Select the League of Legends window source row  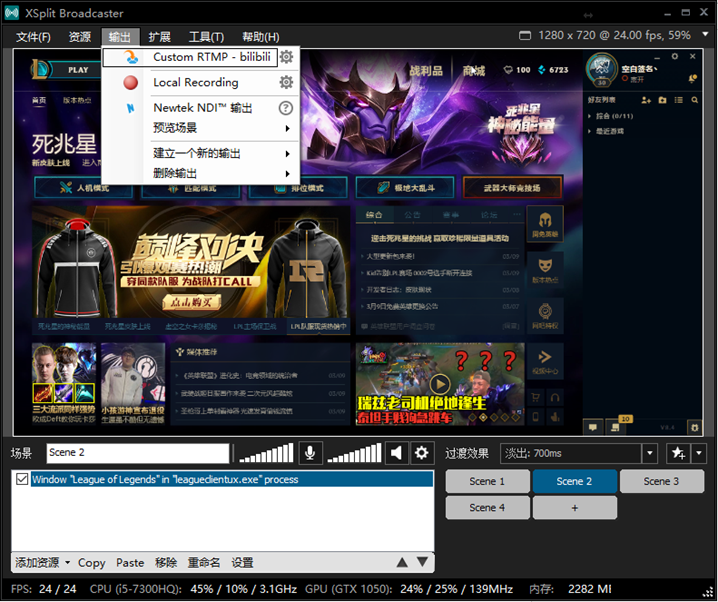(232, 479)
